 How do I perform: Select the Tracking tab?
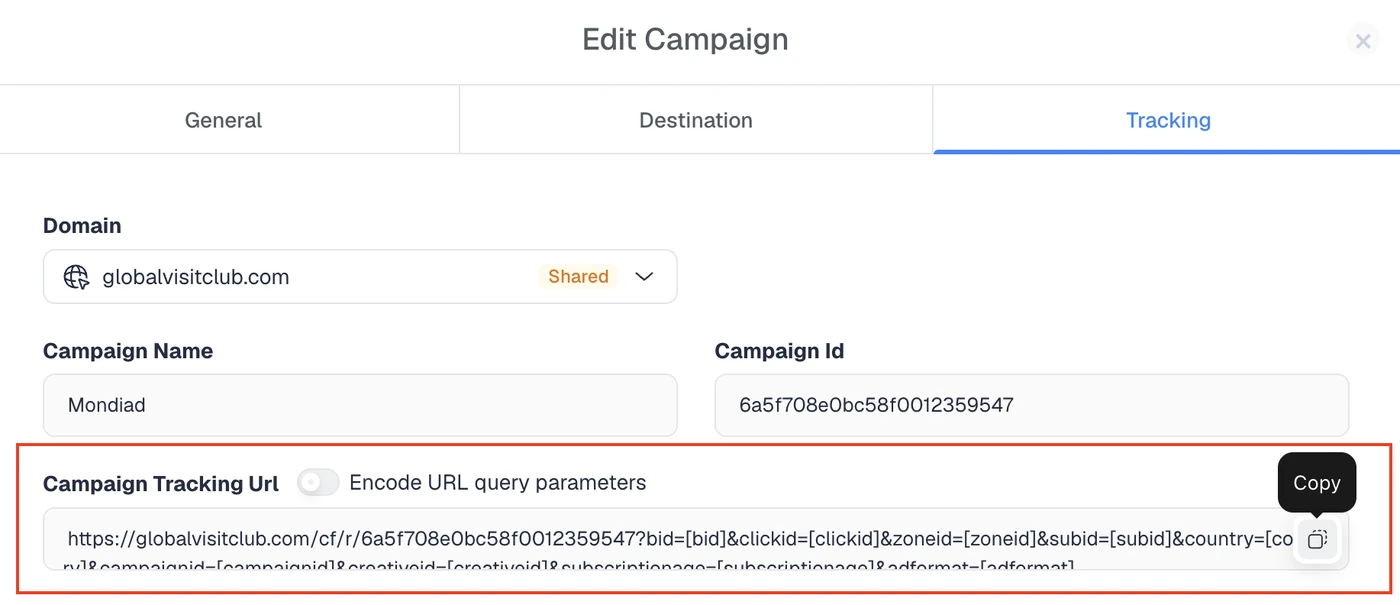(x=1167, y=120)
